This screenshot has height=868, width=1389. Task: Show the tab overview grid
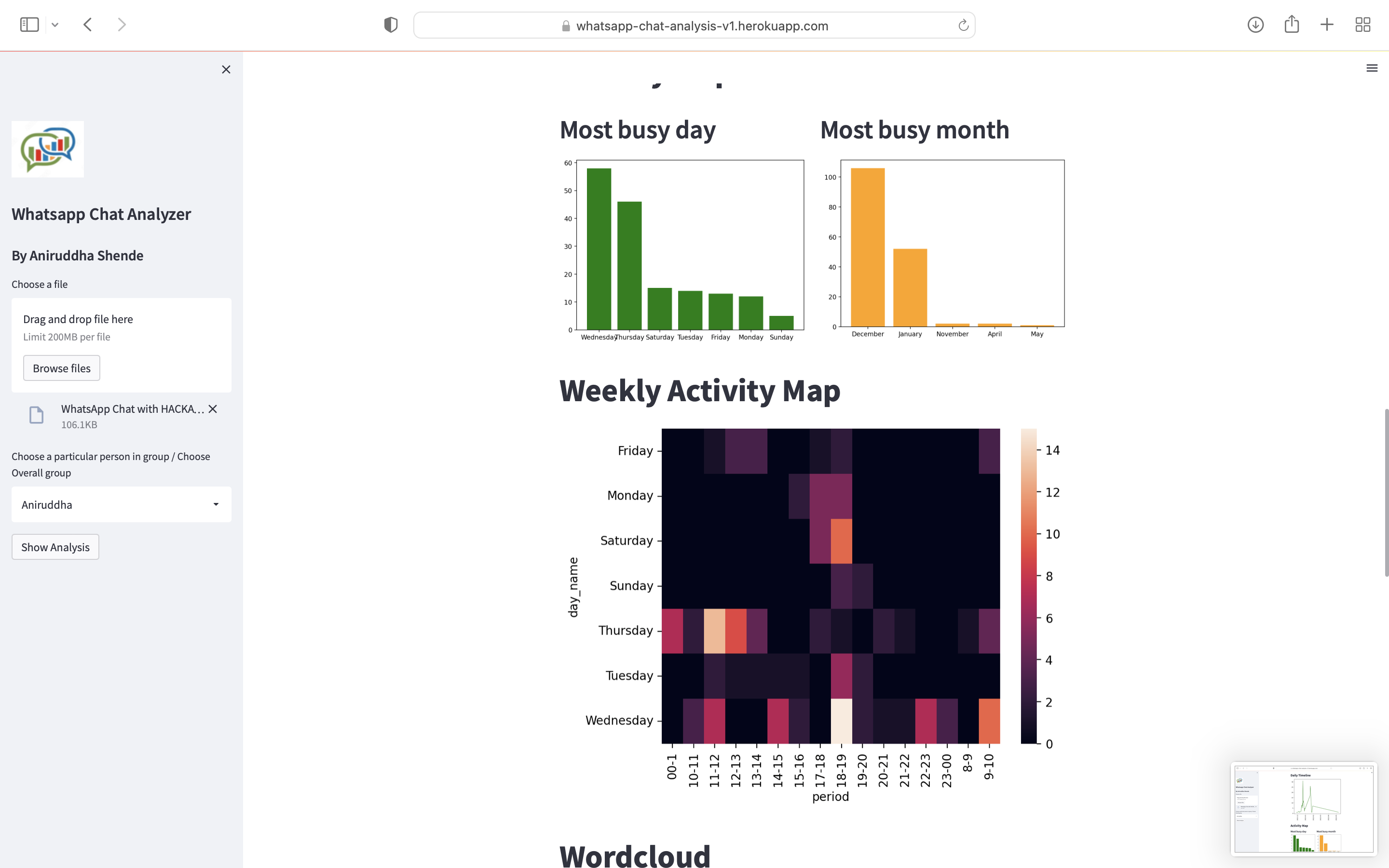(x=1364, y=25)
